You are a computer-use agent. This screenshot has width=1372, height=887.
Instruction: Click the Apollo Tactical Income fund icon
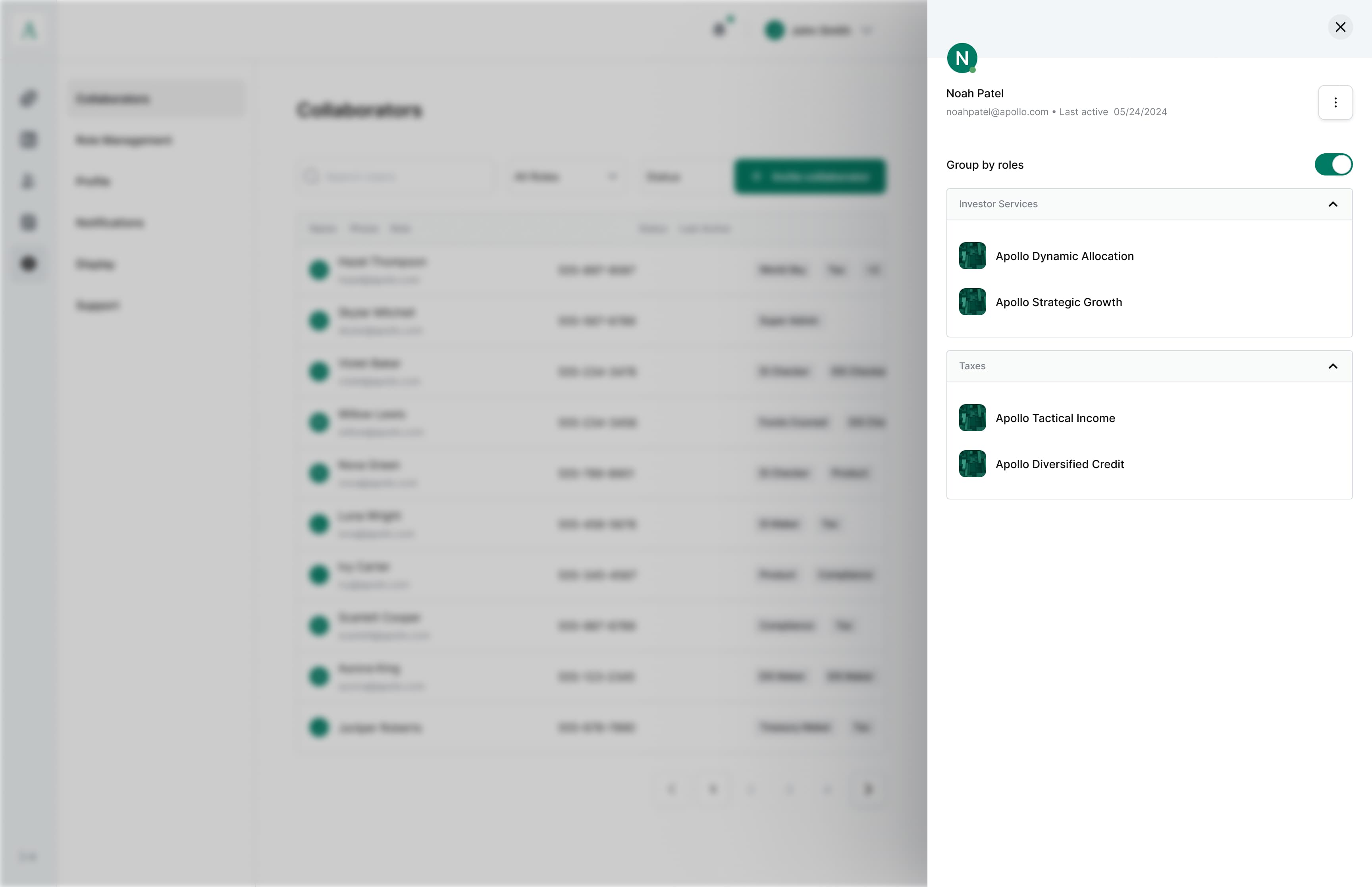coord(972,418)
